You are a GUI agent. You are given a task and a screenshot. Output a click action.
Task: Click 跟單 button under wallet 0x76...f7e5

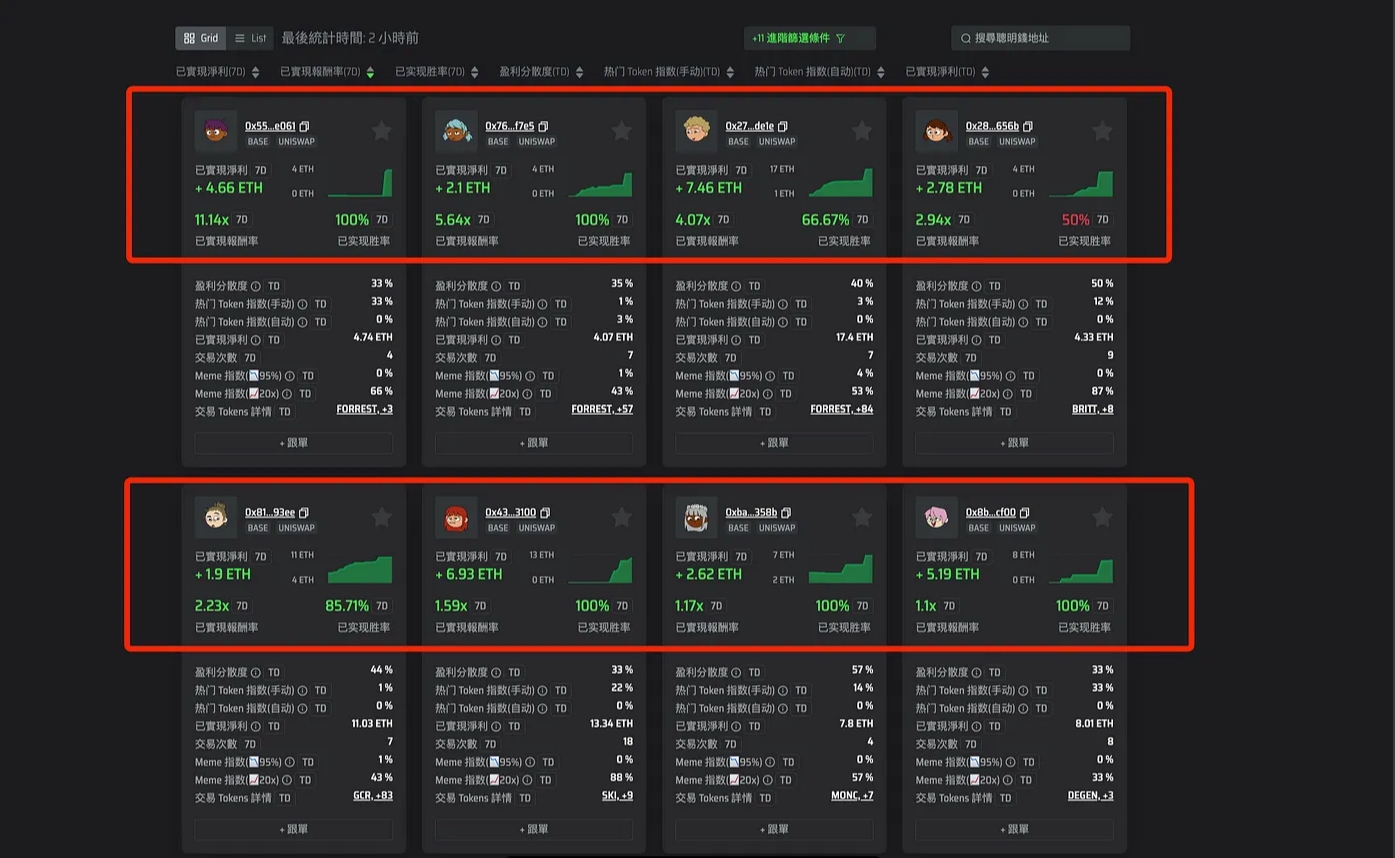pyautogui.click(x=534, y=443)
